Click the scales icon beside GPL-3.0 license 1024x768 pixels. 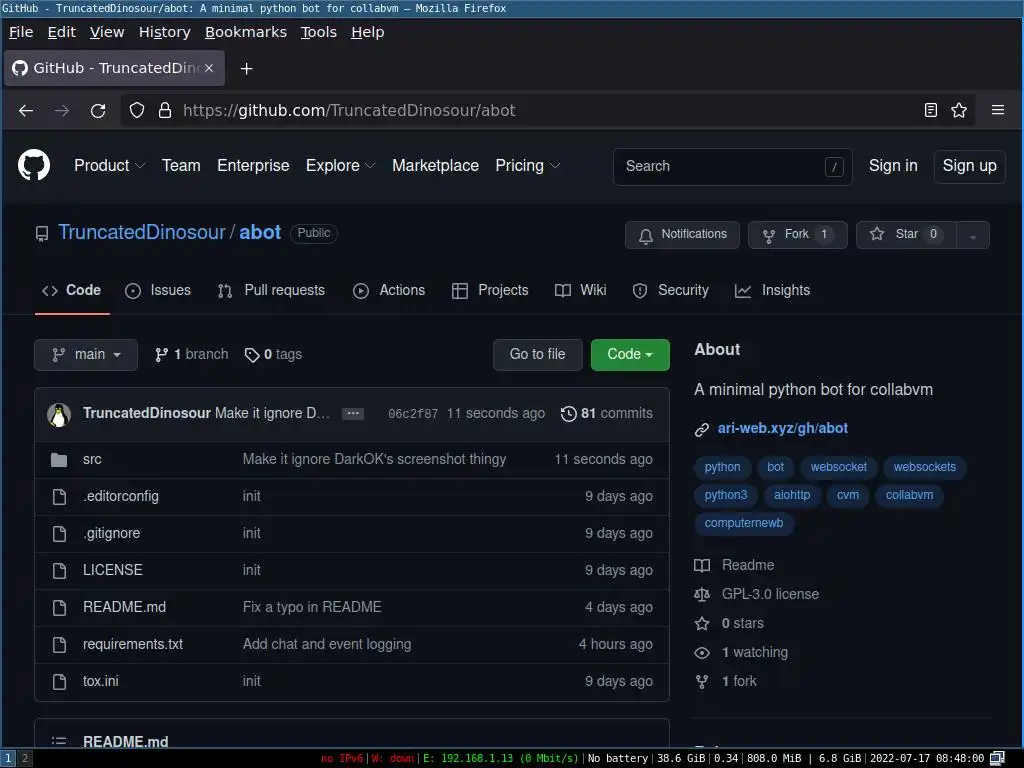(x=702, y=594)
